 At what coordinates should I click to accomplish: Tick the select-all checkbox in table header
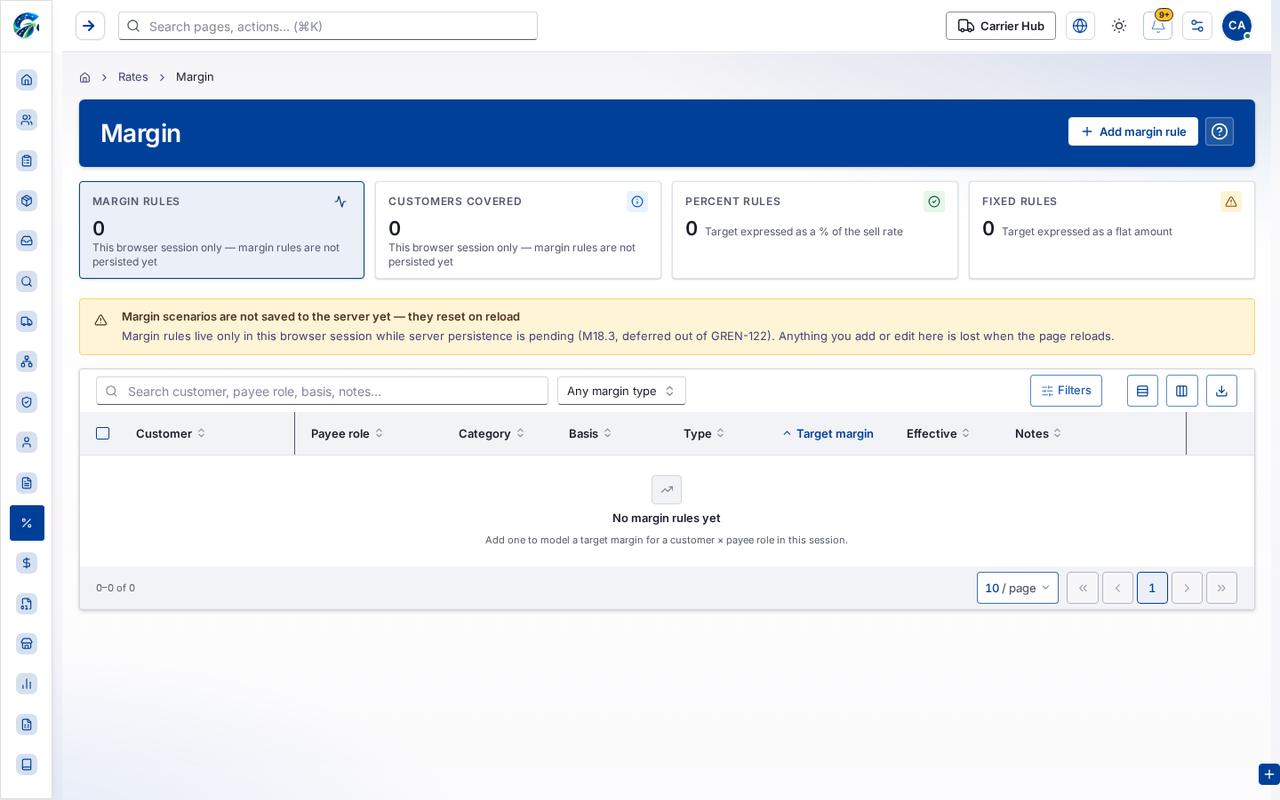coord(103,433)
